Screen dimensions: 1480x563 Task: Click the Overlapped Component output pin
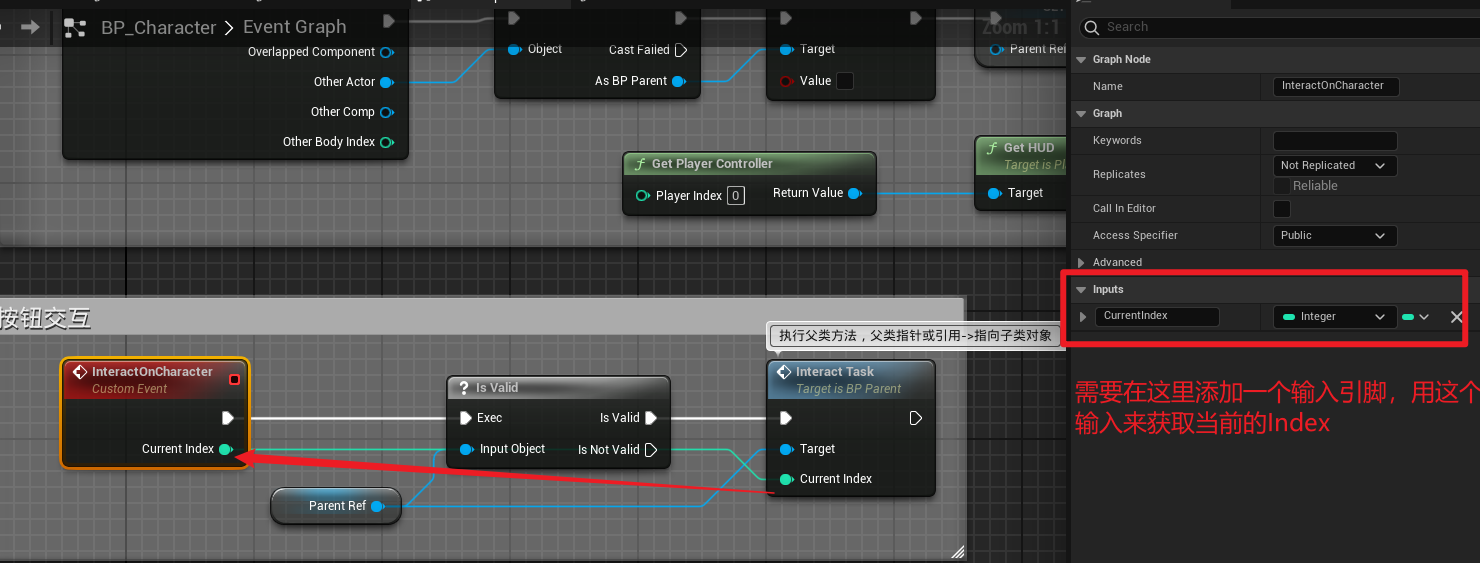pos(387,52)
